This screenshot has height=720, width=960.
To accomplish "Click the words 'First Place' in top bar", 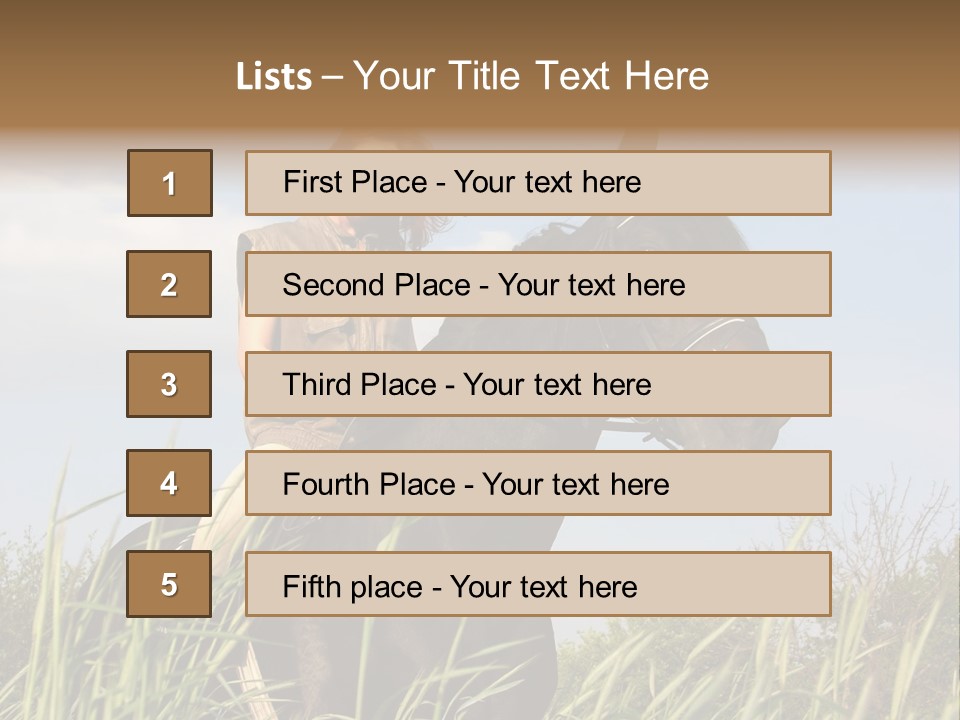I will 355,182.
